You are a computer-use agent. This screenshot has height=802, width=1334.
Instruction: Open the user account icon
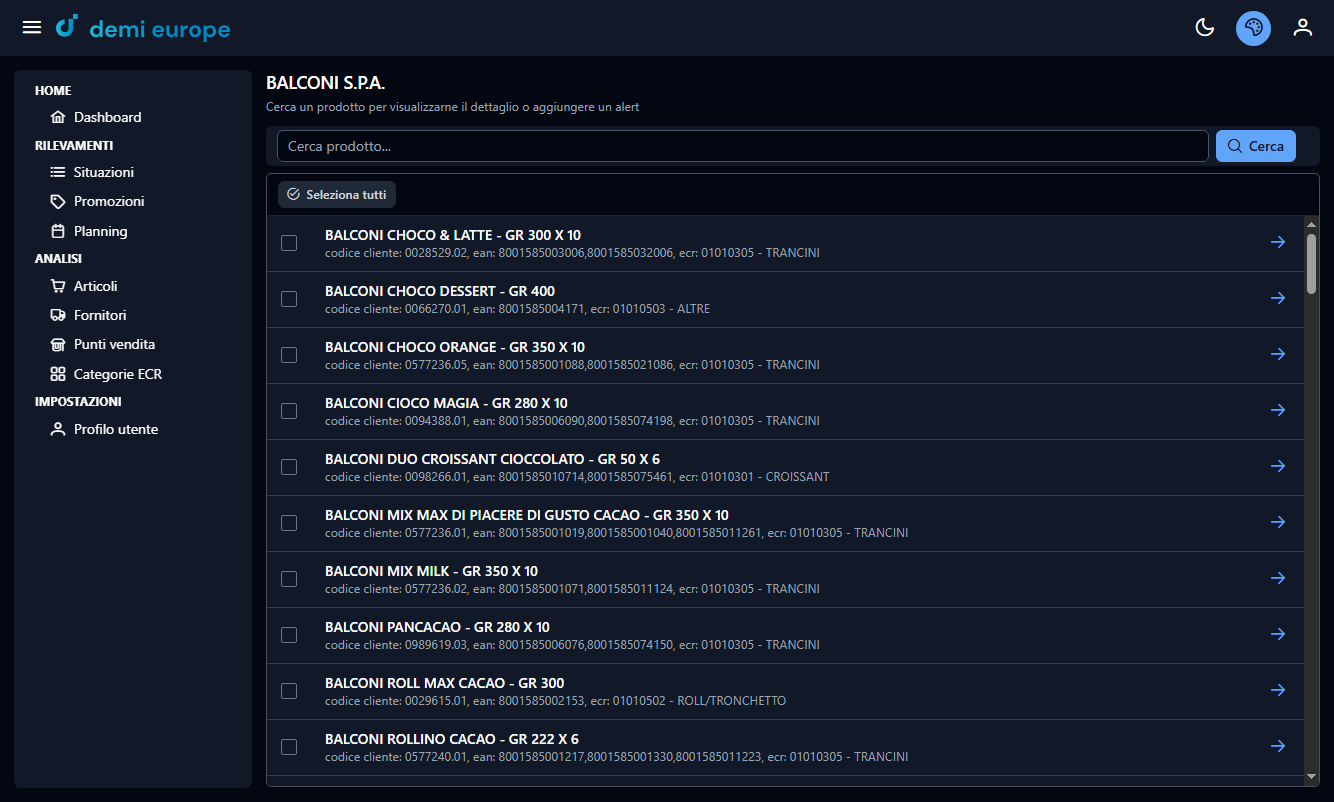1302,28
